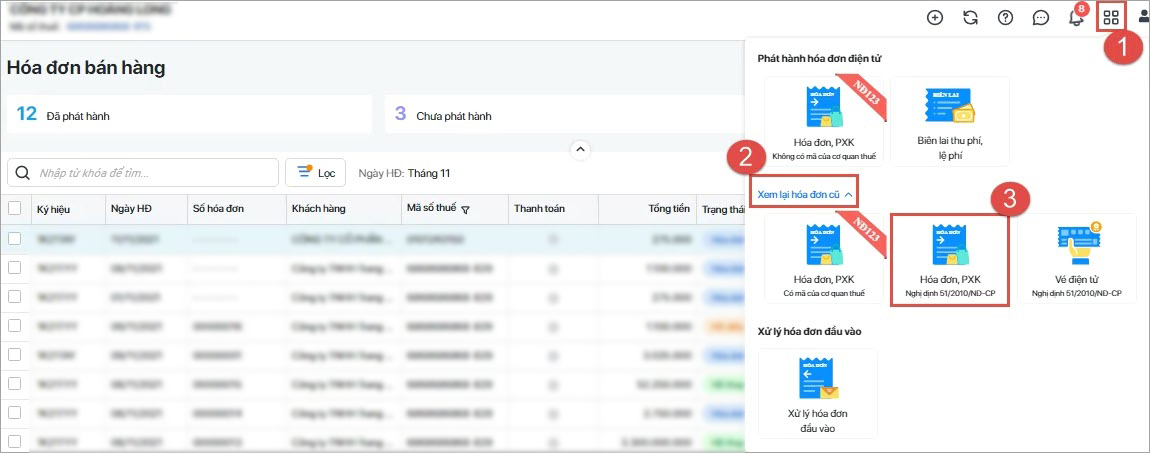Image resolution: width=1150 pixels, height=453 pixels.
Task: Sort by Ngày HĐ column header
Action: tap(131, 209)
